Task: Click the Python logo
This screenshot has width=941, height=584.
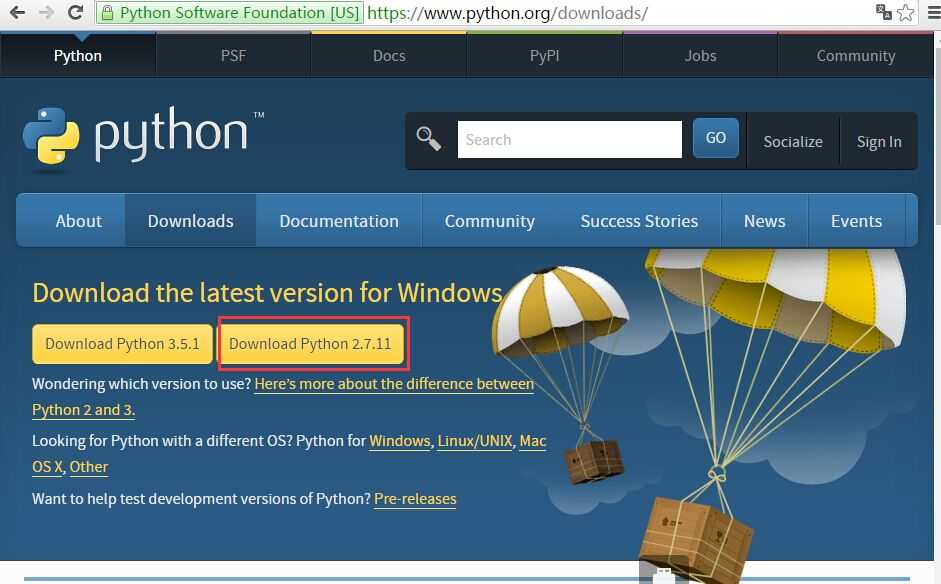Action: click(x=143, y=136)
